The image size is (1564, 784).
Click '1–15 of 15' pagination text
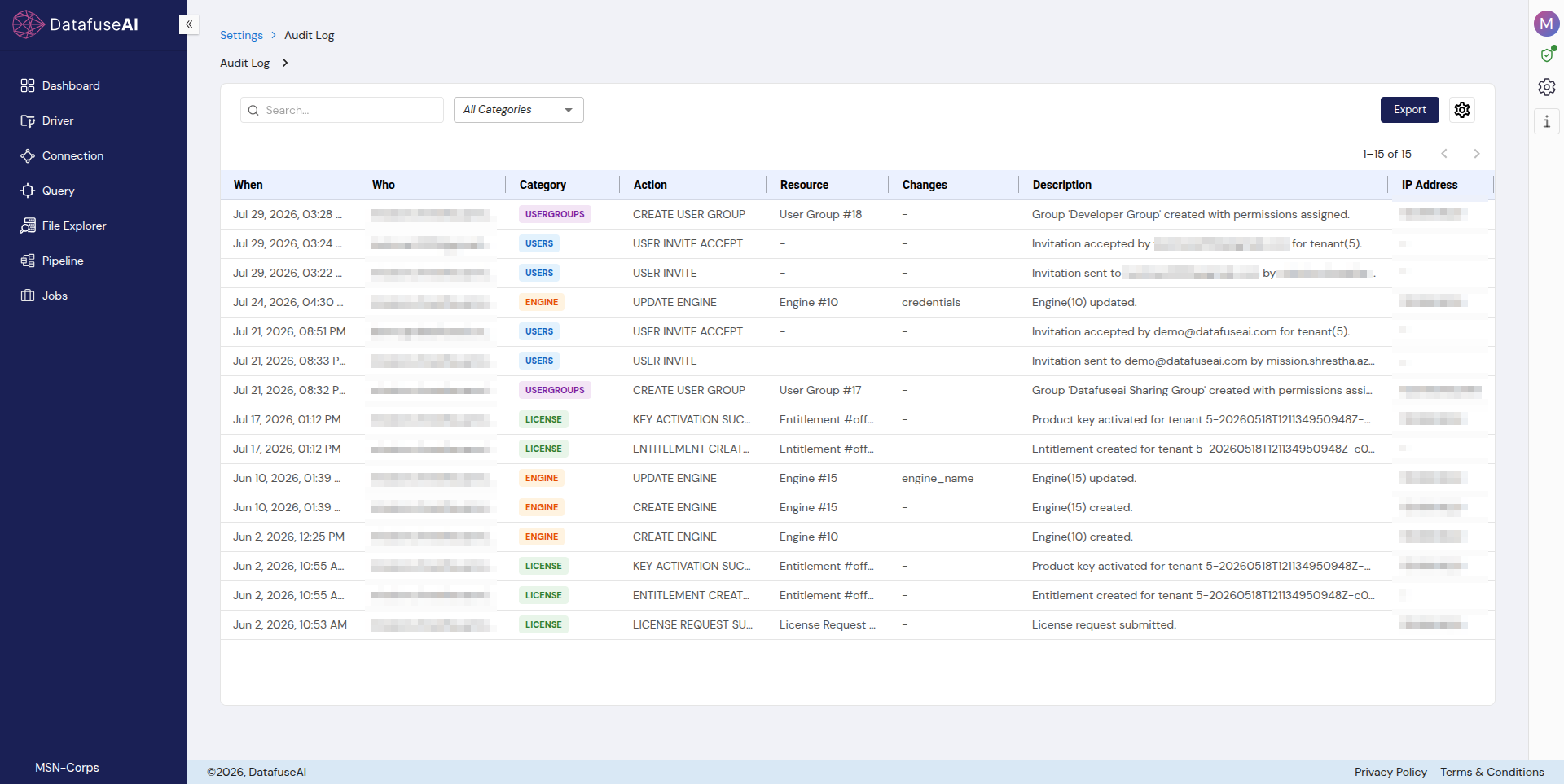click(x=1386, y=154)
